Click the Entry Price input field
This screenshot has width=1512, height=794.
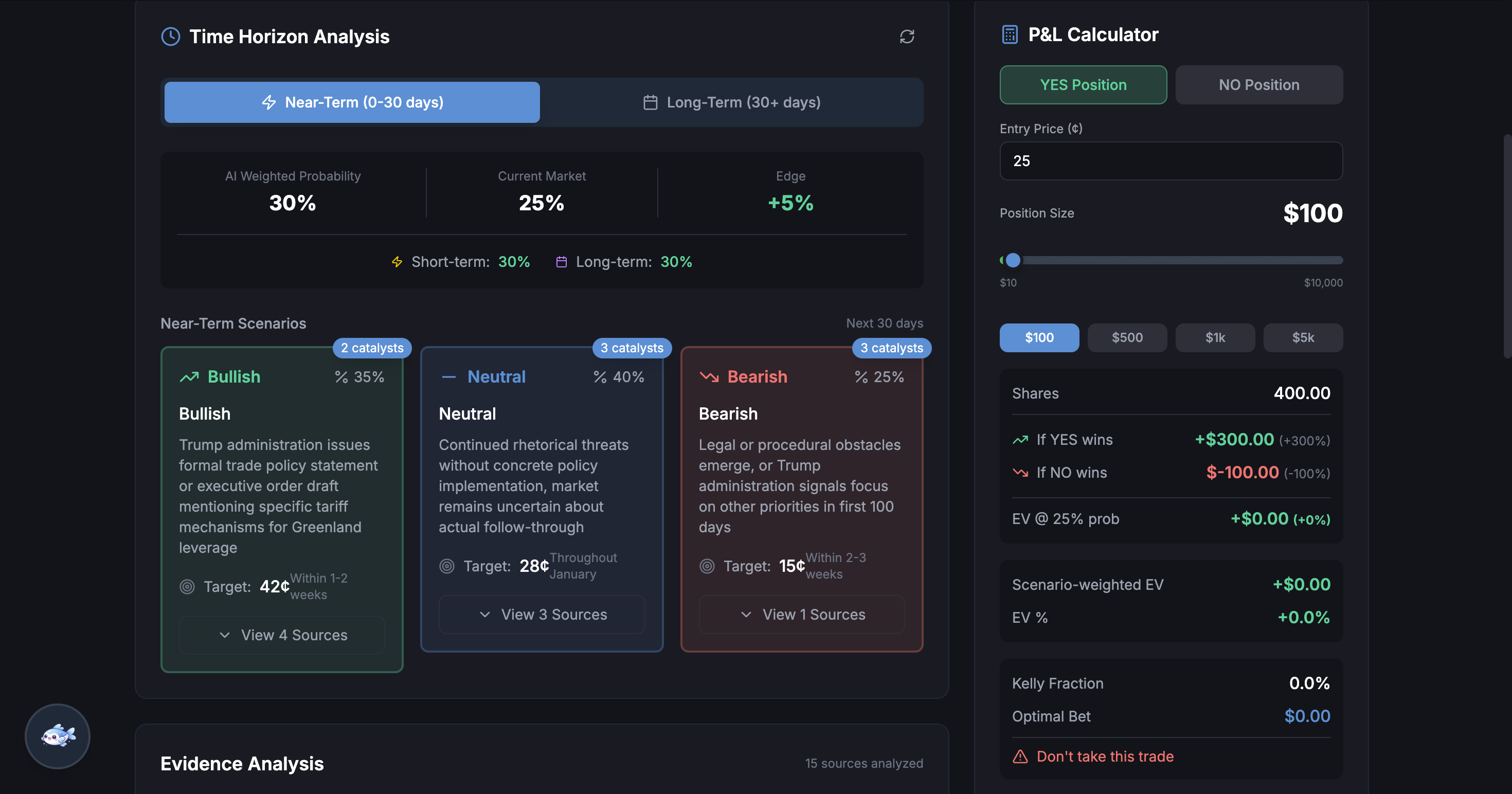[x=1171, y=161]
